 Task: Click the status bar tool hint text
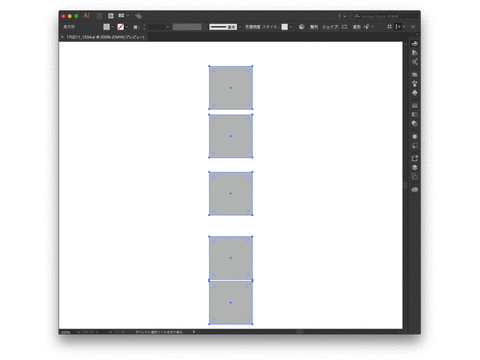(159, 332)
